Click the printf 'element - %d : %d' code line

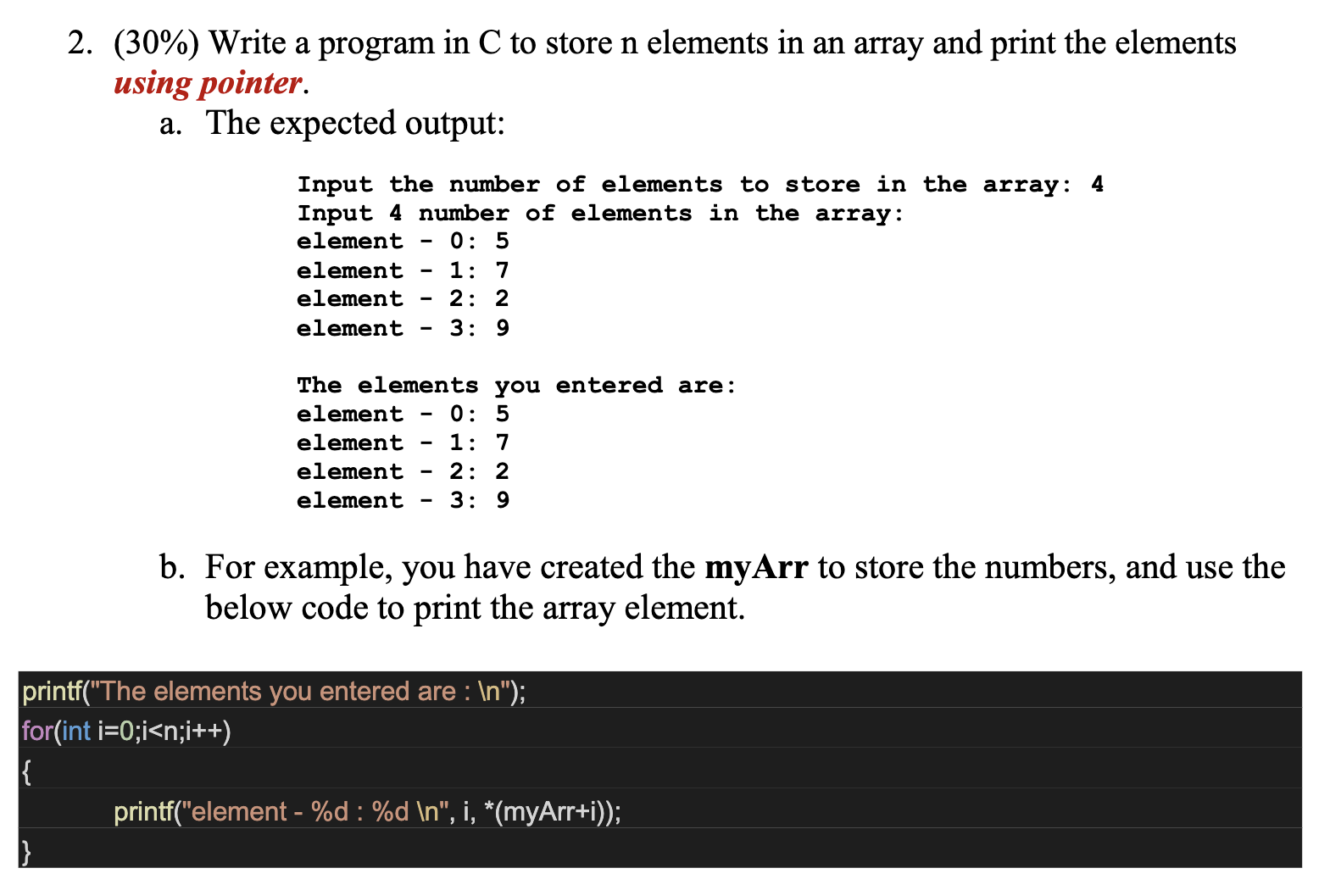pos(367,812)
